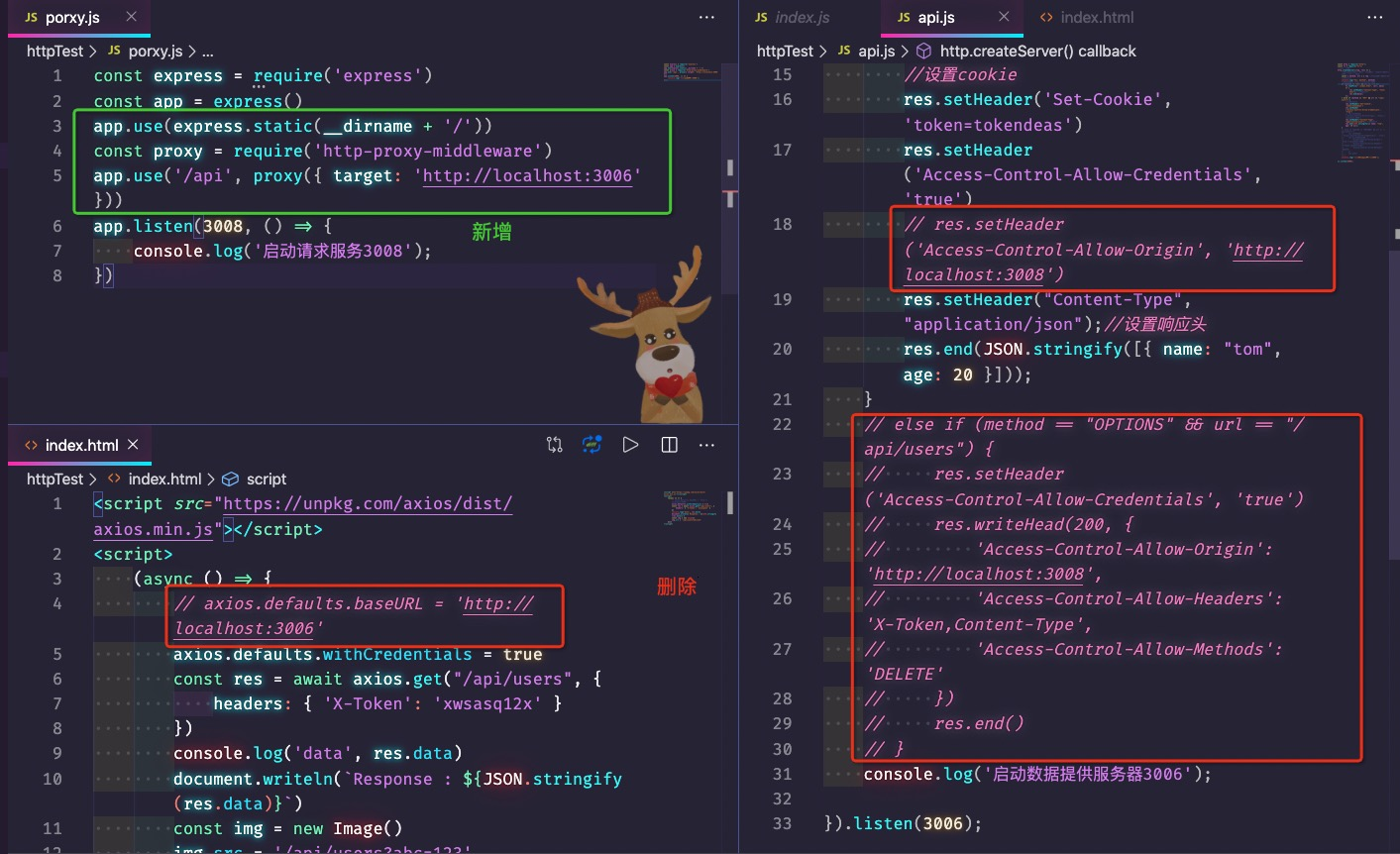Click the JS file icon on porxy.js tab
The image size is (1400, 854).
pyautogui.click(x=31, y=18)
